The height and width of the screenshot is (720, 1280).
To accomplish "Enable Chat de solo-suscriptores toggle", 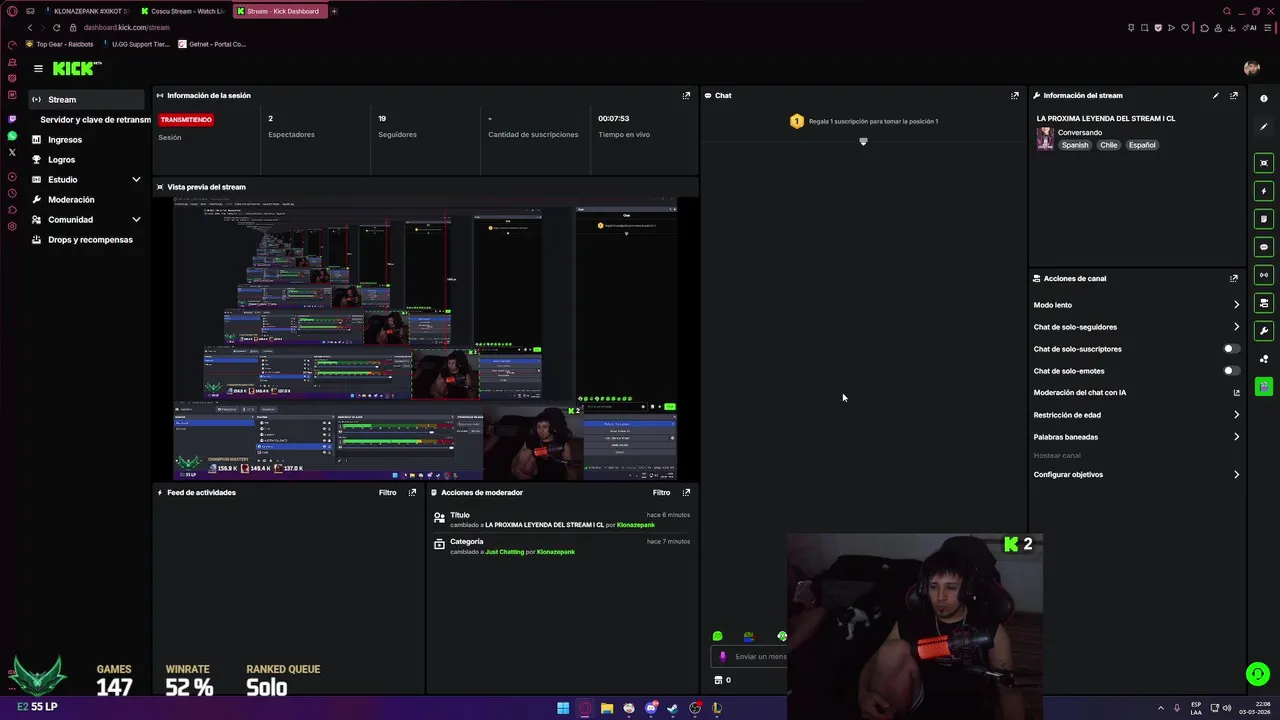I will (1232, 349).
